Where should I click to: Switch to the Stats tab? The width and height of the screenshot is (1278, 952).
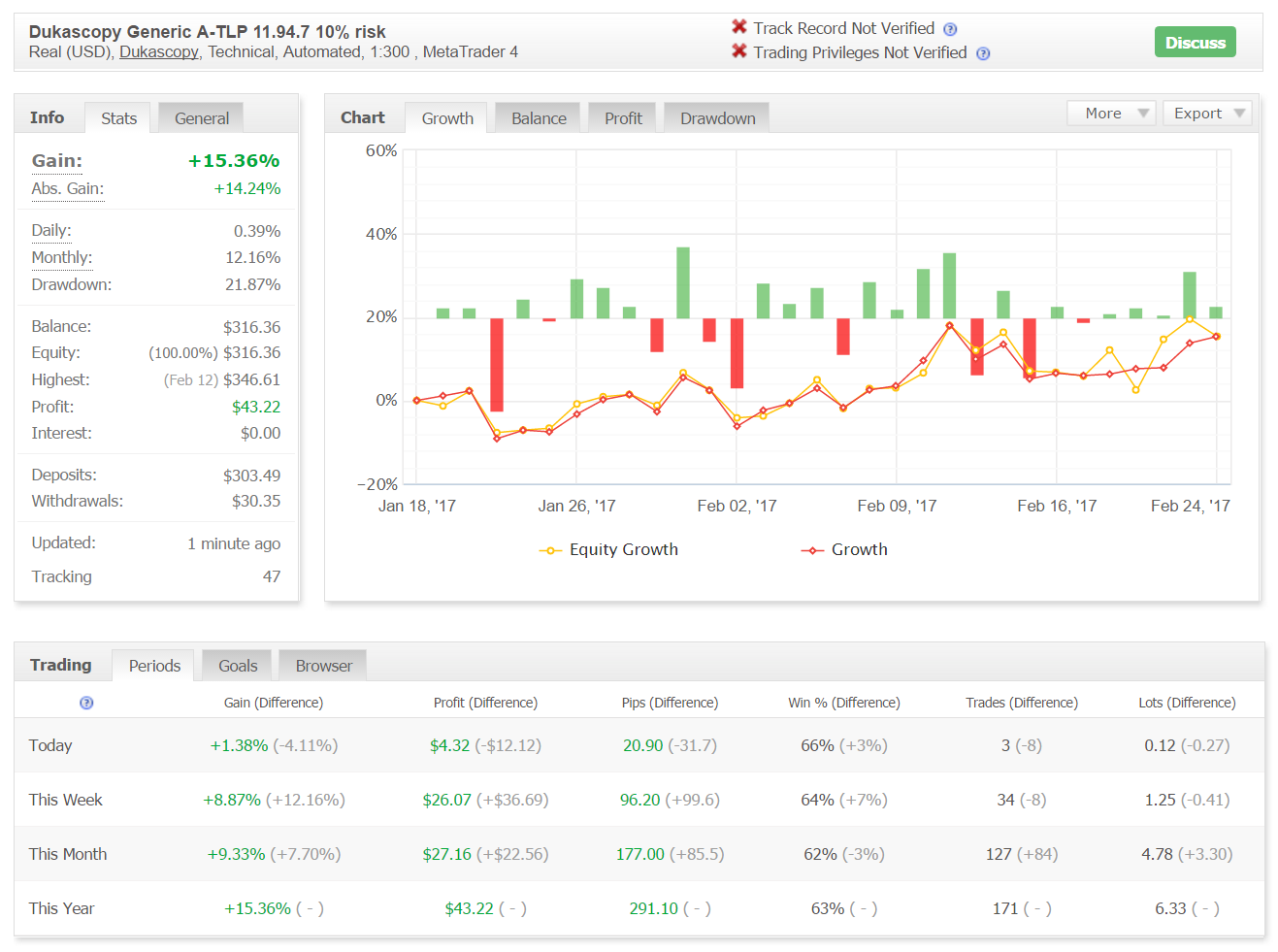[x=119, y=118]
